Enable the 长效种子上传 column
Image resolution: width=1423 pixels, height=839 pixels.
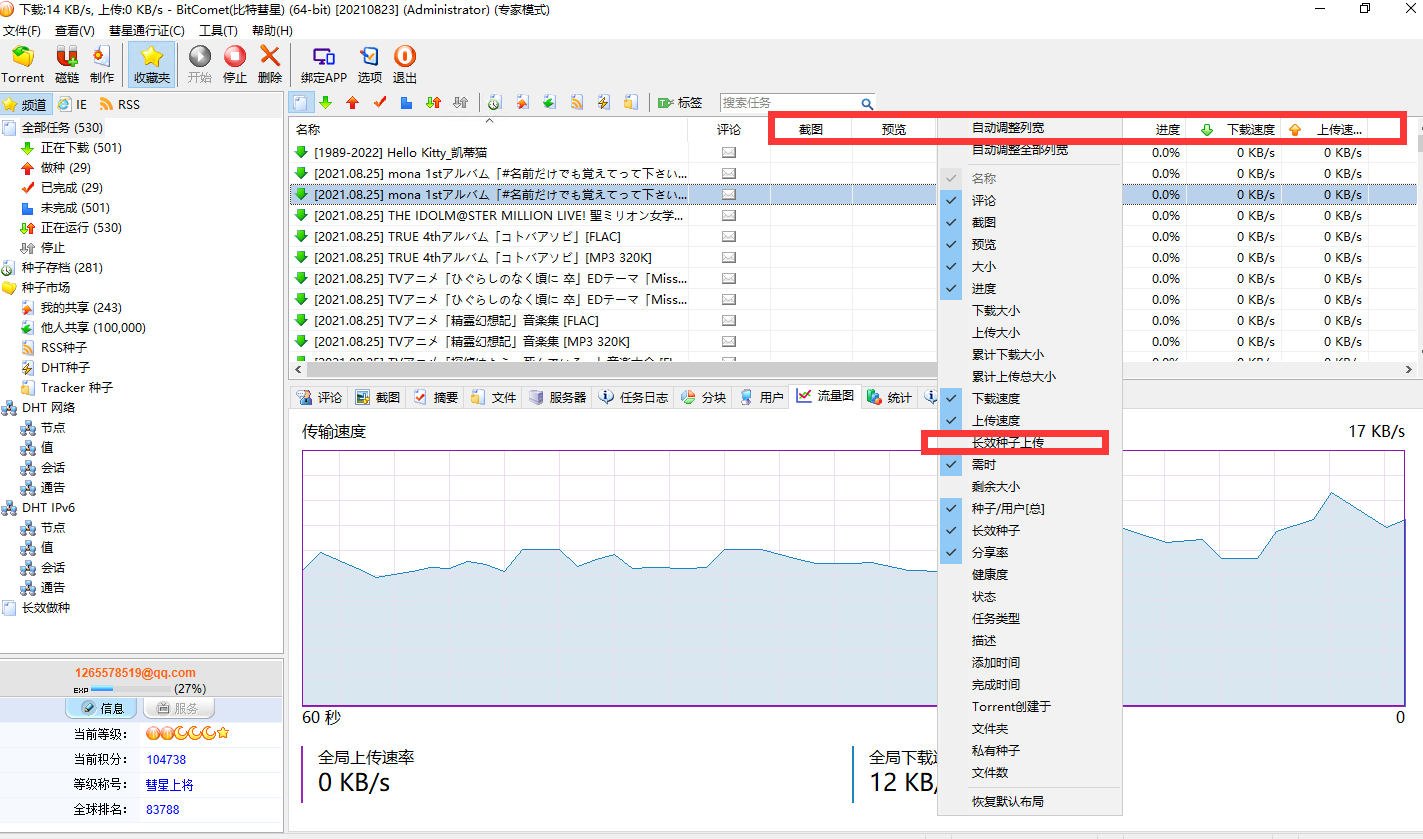[x=1007, y=442]
